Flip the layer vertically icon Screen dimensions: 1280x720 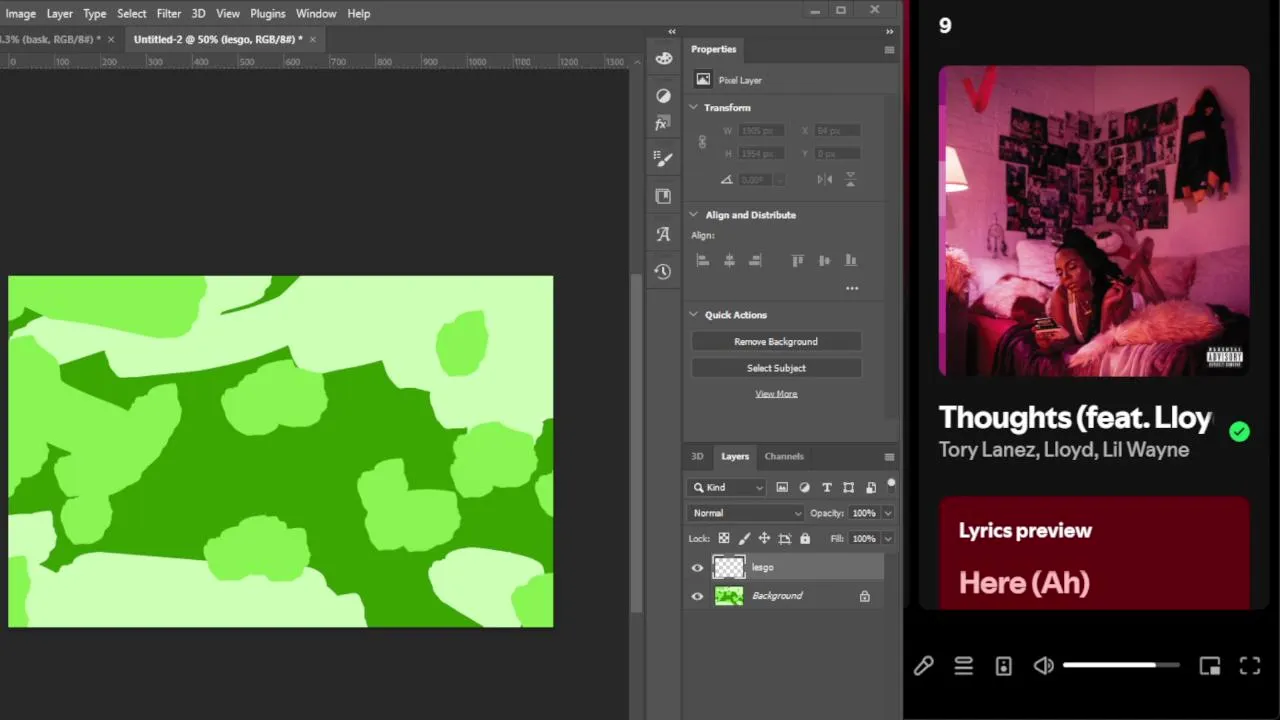point(851,180)
